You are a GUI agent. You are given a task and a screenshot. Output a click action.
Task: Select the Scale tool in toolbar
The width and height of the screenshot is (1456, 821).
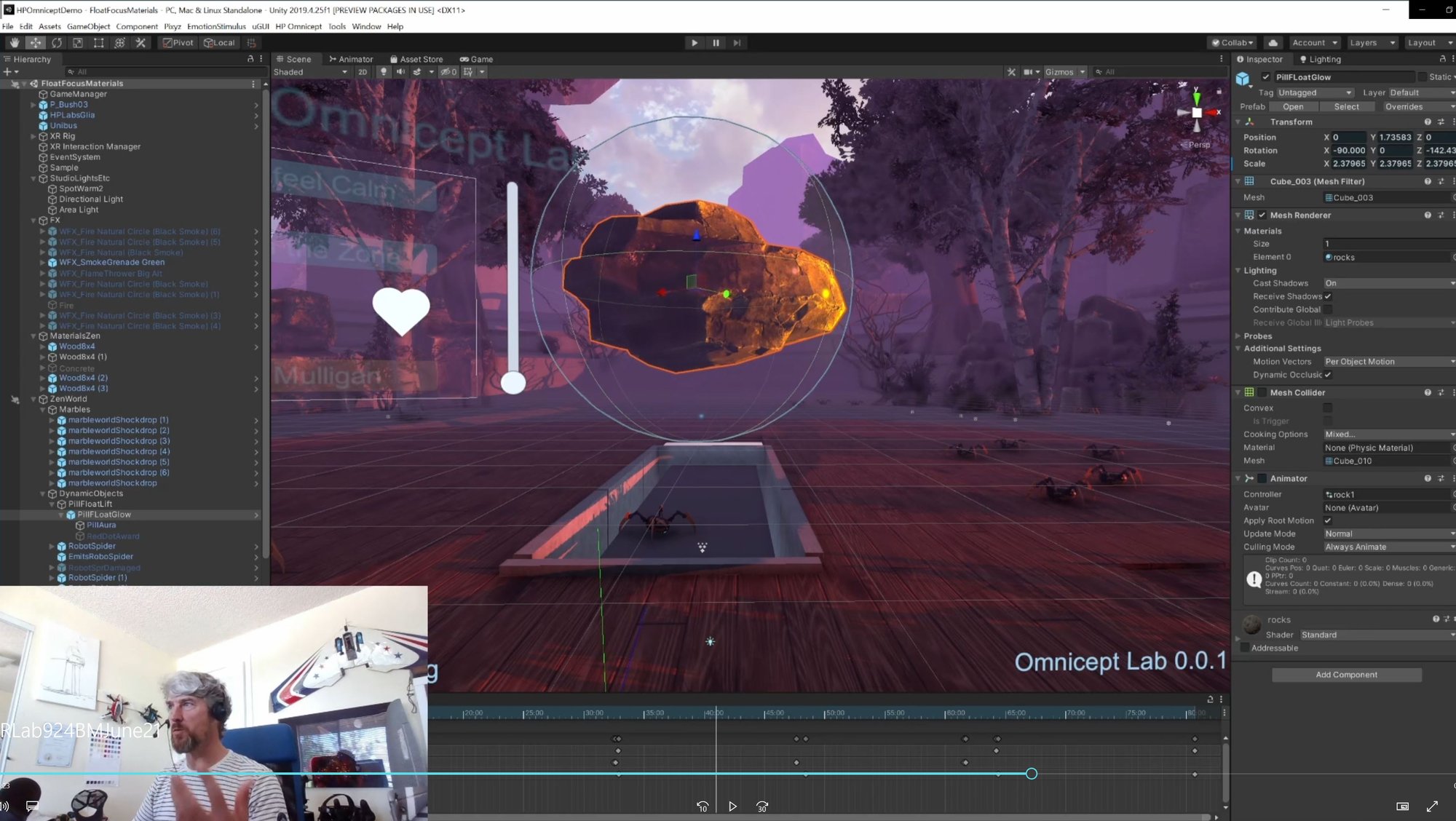point(77,43)
